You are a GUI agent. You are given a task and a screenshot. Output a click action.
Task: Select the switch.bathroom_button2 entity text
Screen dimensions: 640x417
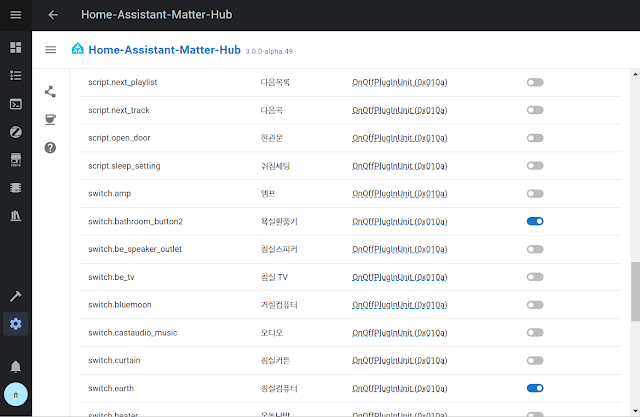coord(136,222)
